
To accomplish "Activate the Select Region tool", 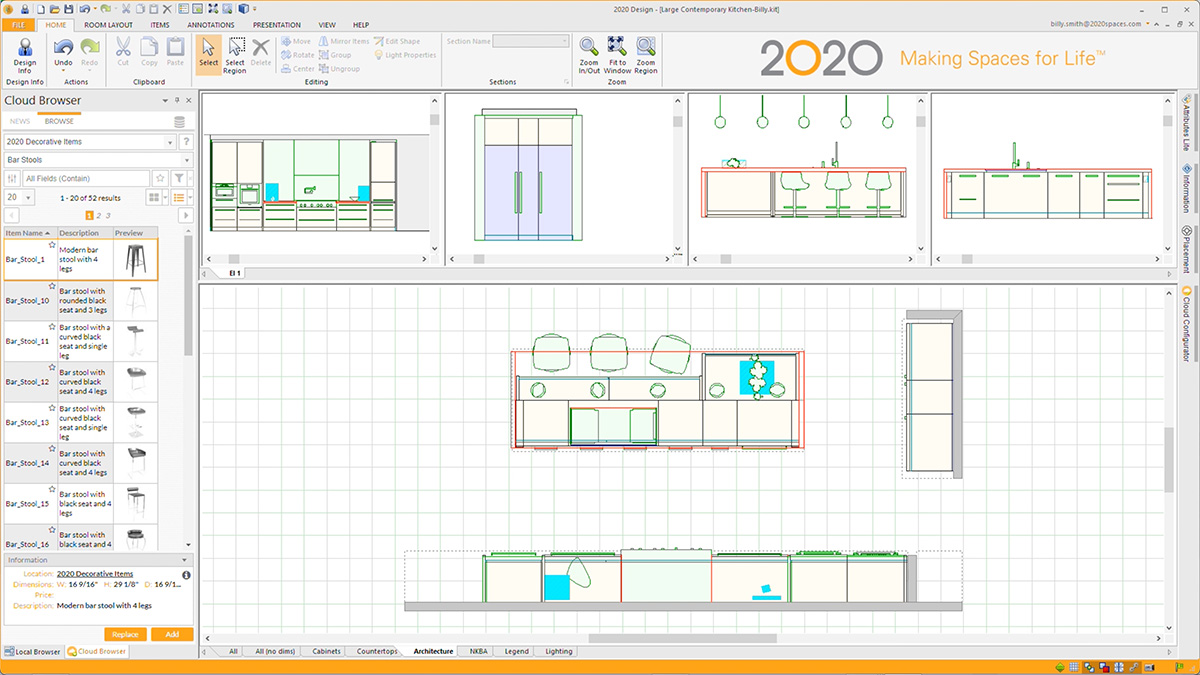I will pyautogui.click(x=235, y=54).
